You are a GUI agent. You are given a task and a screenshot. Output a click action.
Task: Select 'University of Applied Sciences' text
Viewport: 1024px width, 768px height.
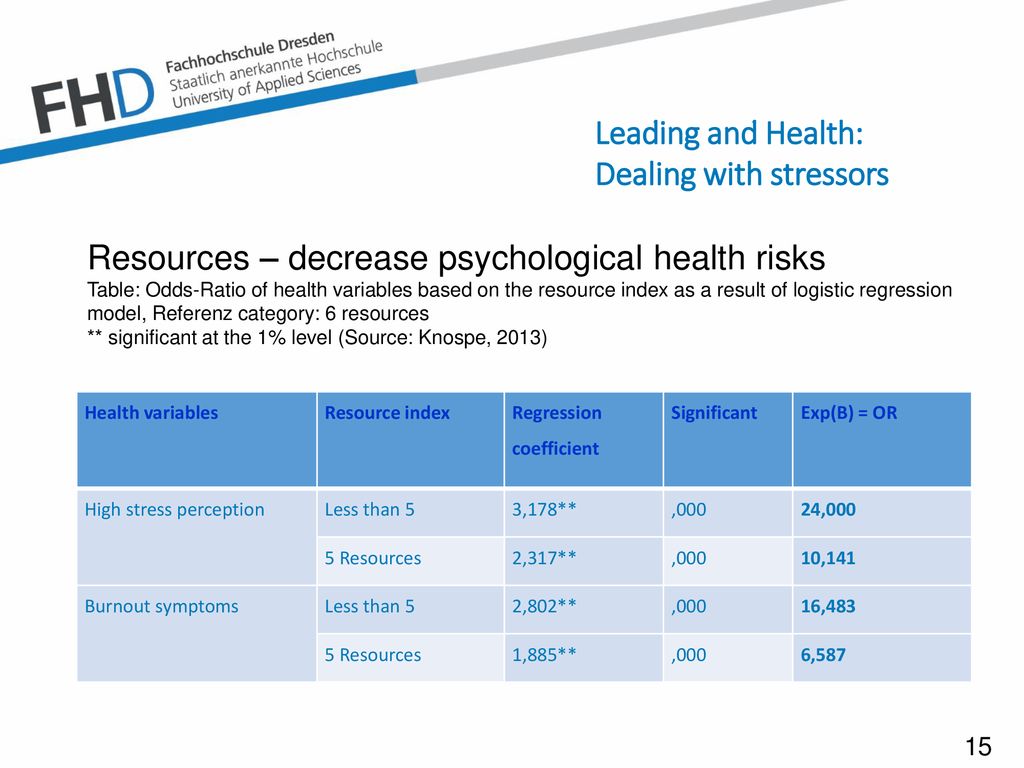(266, 86)
